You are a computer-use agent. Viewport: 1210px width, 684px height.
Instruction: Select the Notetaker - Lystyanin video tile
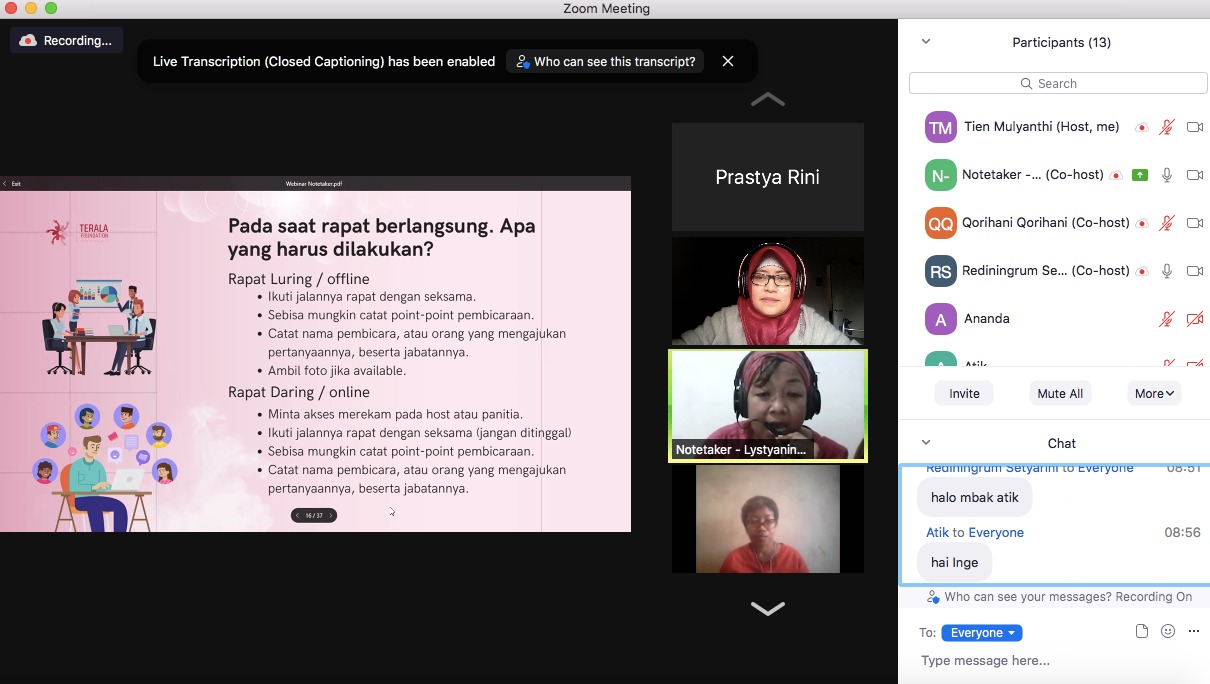click(768, 405)
